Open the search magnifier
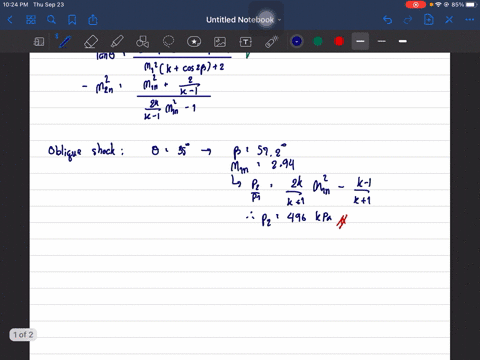 [x=51, y=20]
